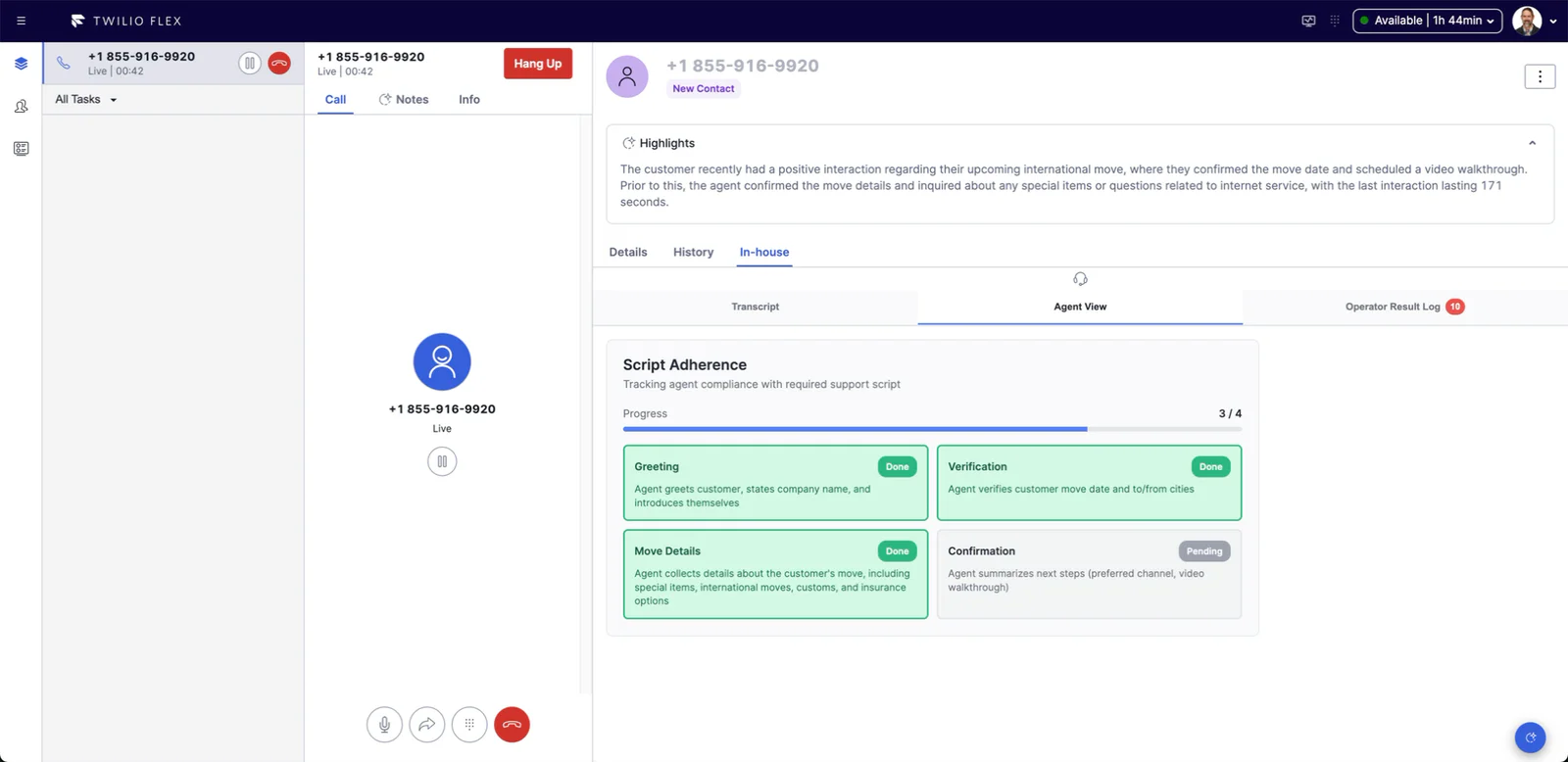The image size is (1568, 762).
Task: Select the Verification script card
Action: [x=1089, y=483]
